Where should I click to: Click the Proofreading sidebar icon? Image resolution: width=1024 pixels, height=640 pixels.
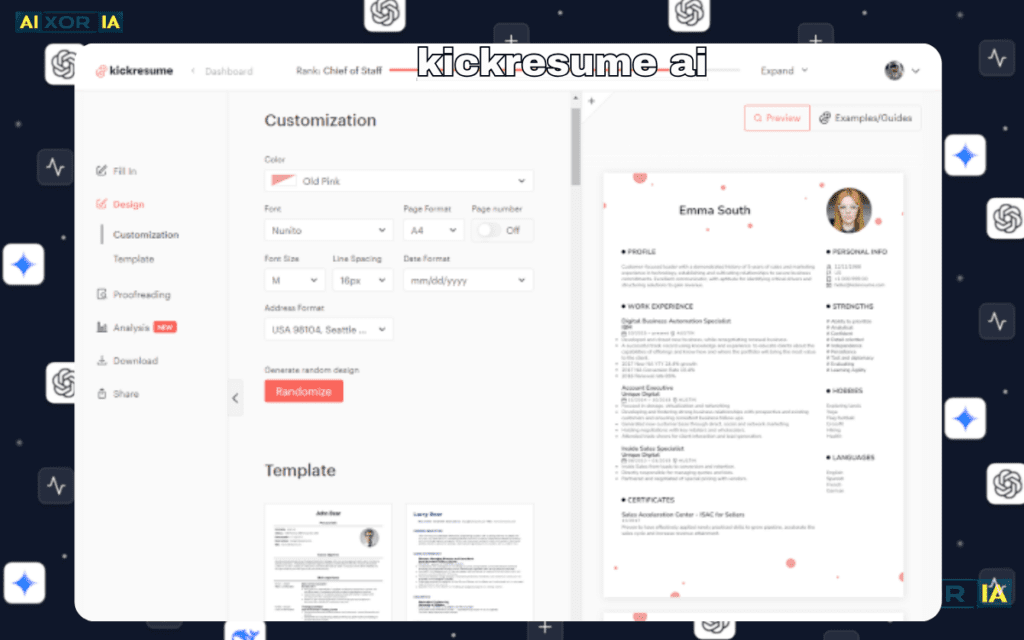click(x=101, y=294)
